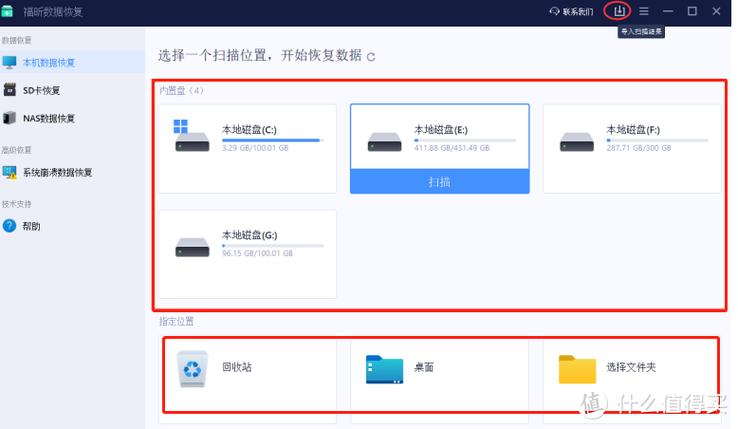
Task: Open the hamburger menu icon
Action: [x=643, y=11]
